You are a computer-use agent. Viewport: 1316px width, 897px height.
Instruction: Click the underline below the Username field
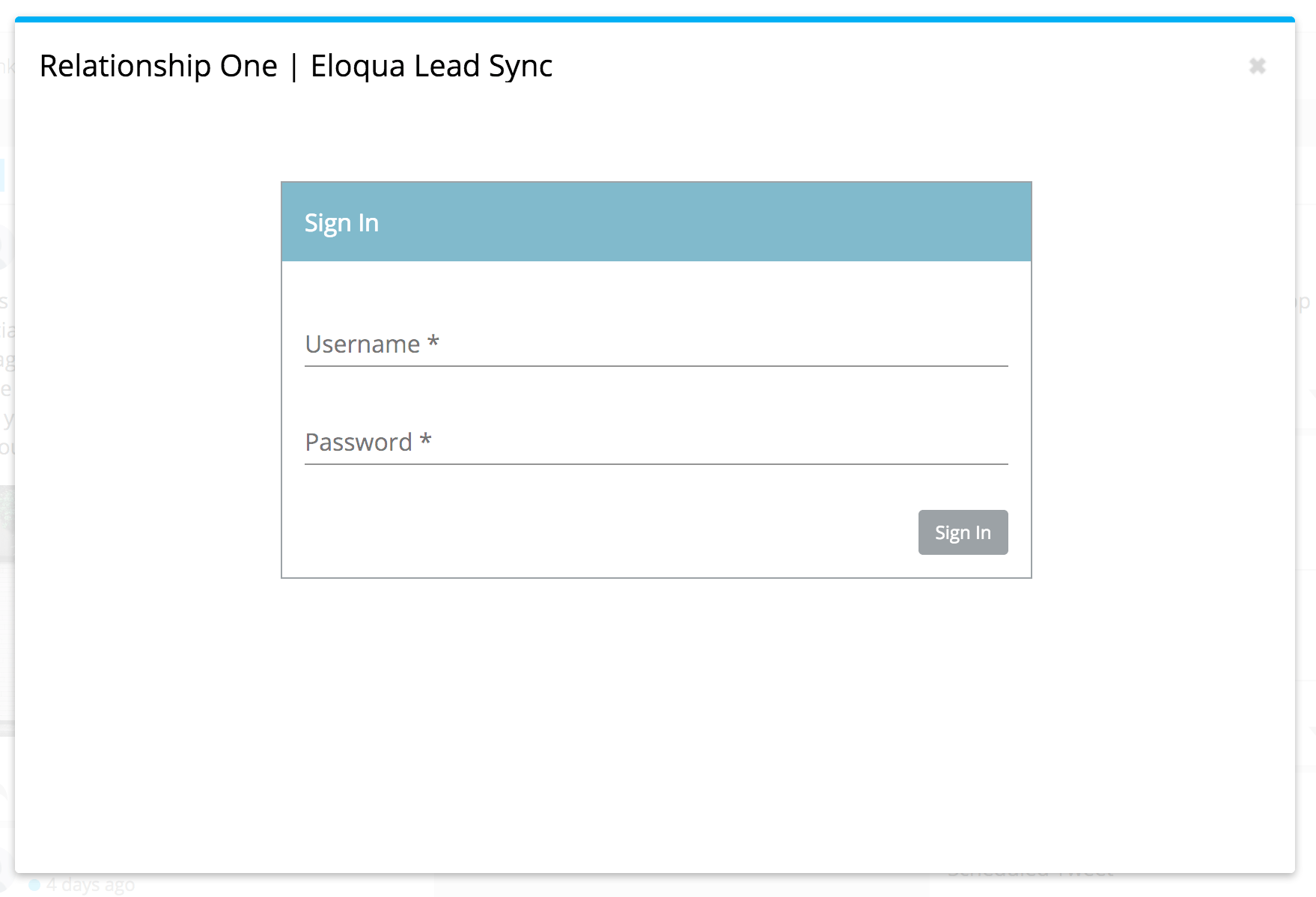[656, 366]
